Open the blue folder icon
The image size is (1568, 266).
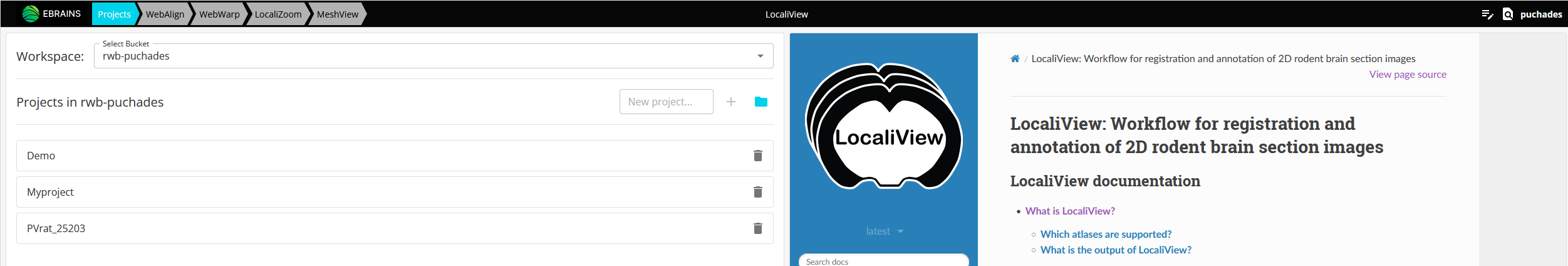761,102
